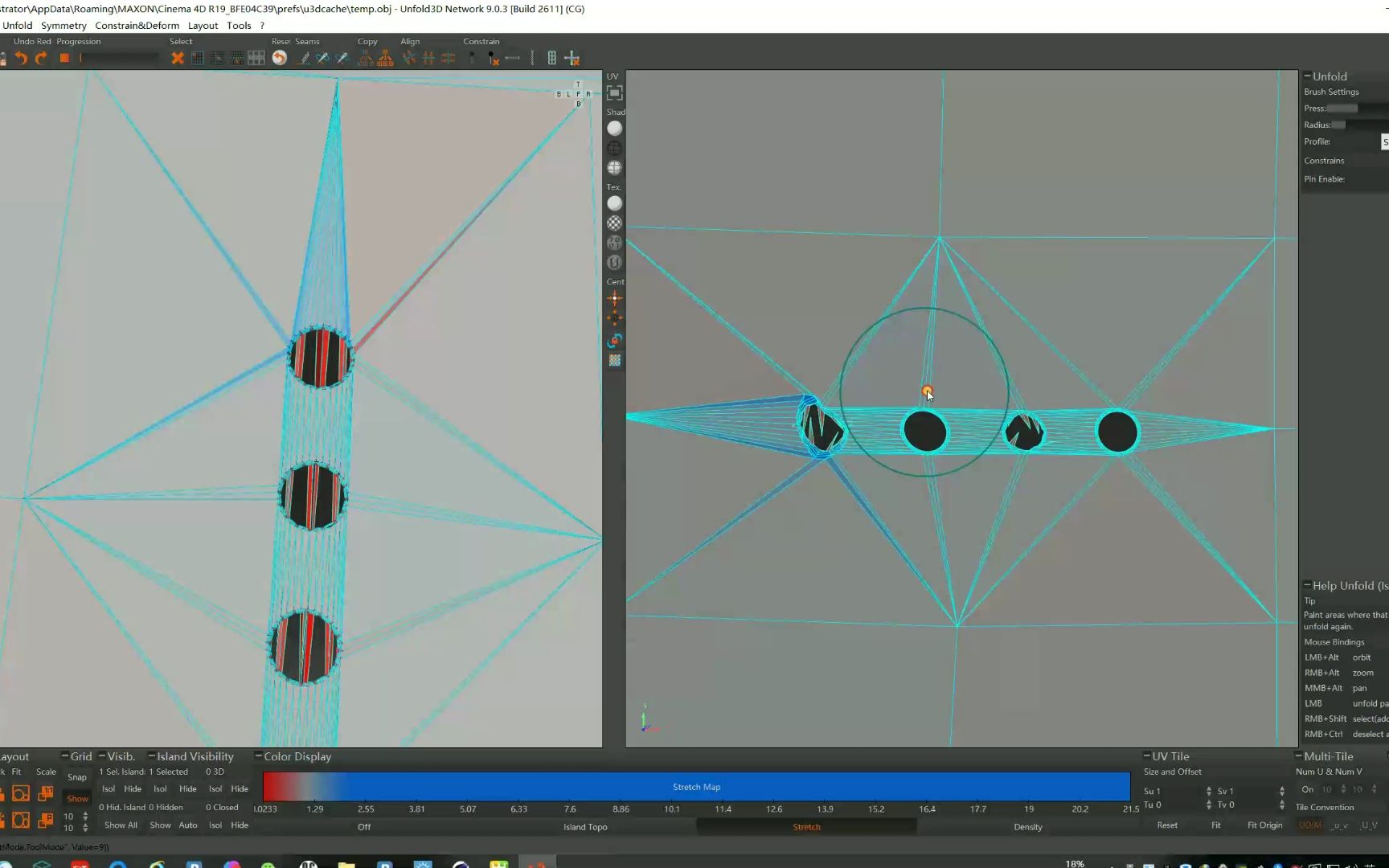This screenshot has height=868, width=1389.
Task: Select the checker texture sphere icon
Action: [x=614, y=223]
